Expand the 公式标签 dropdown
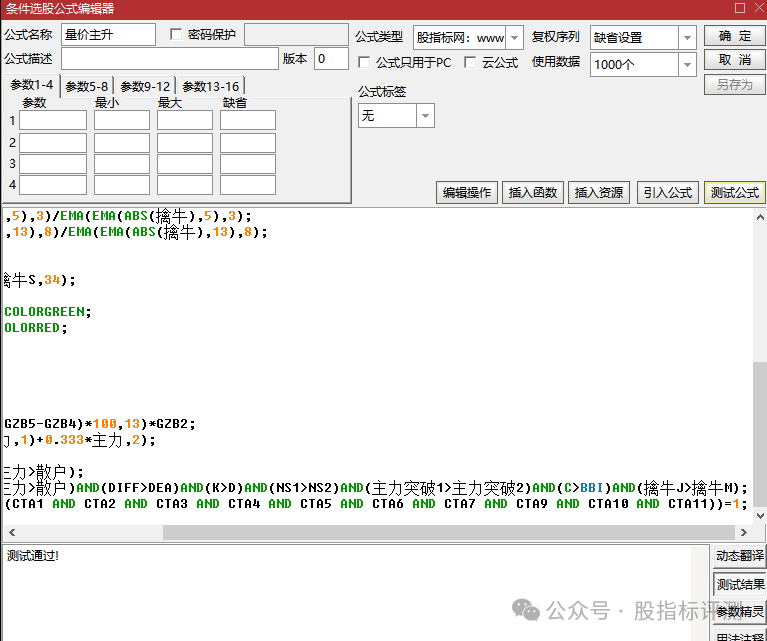The height and width of the screenshot is (641, 767). point(425,116)
